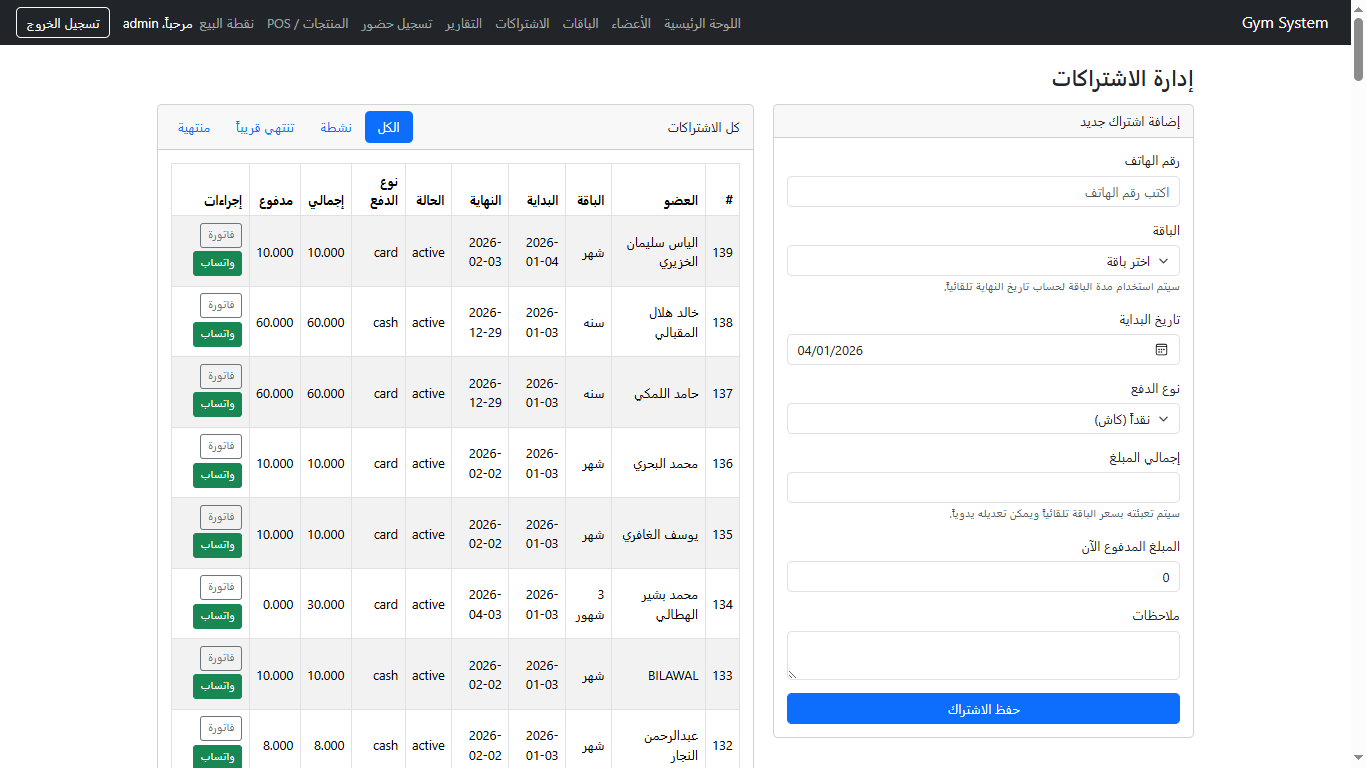Click the total amount (إجمالي المبلغ) field
This screenshot has height=768, width=1366.
point(982,488)
